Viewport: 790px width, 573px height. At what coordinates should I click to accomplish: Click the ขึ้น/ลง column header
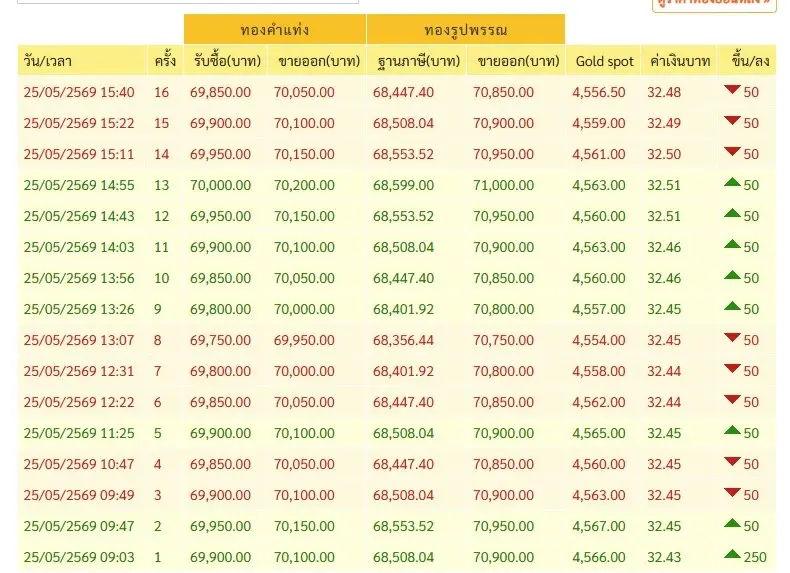pyautogui.click(x=747, y=61)
